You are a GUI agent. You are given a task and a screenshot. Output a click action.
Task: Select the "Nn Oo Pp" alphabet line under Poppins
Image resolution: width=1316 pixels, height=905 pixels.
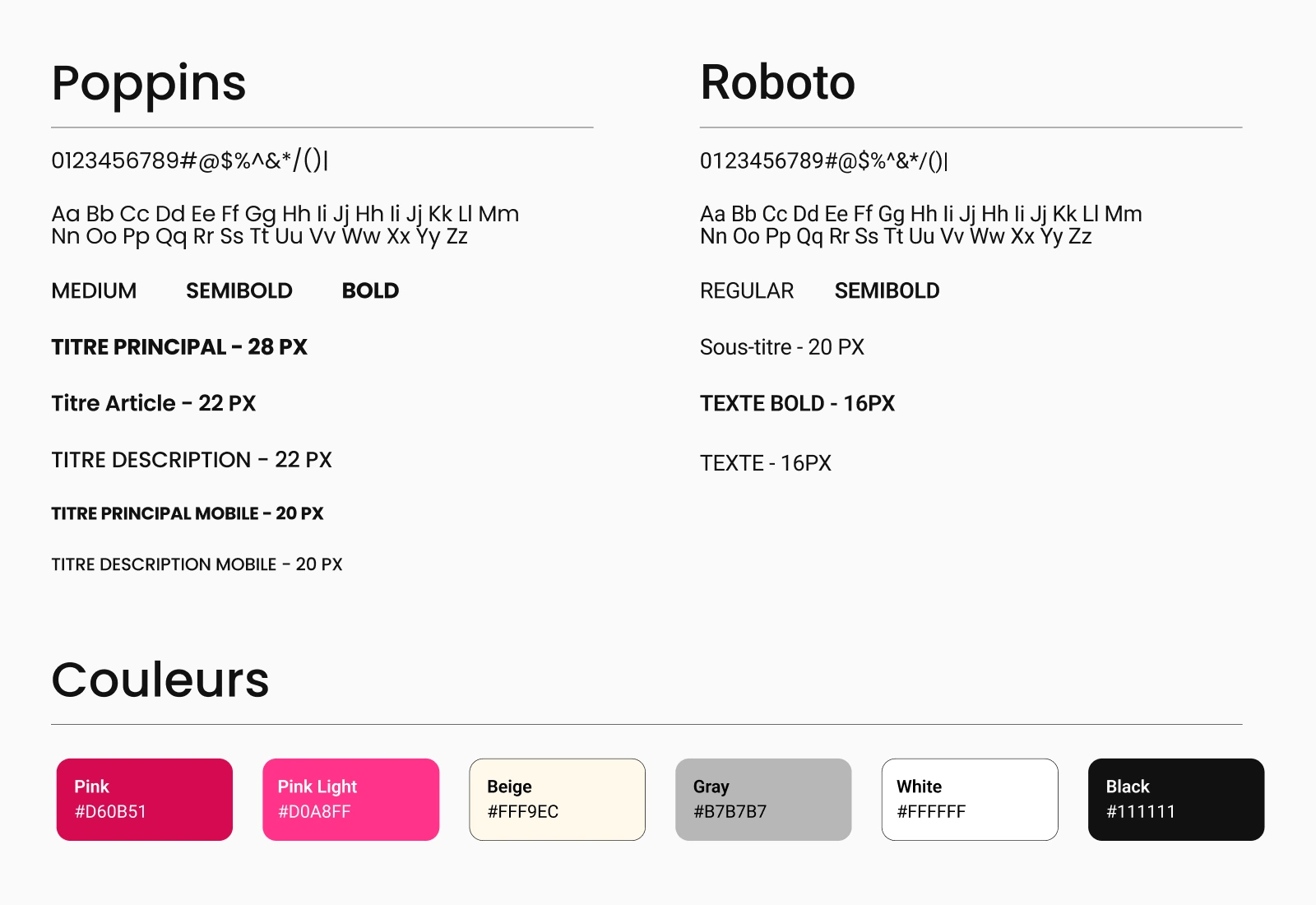point(260,237)
